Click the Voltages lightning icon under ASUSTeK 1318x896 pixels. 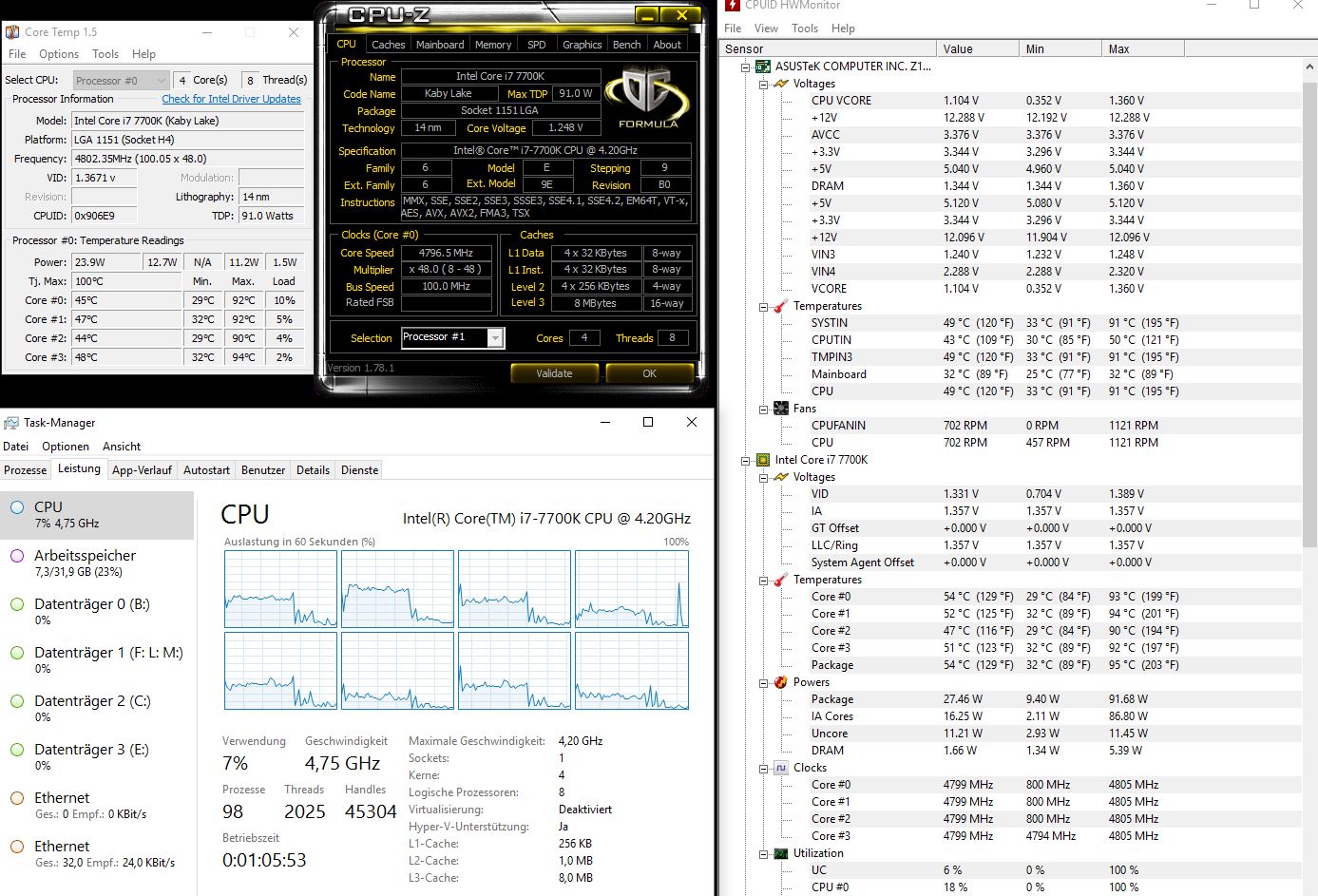pos(780,84)
